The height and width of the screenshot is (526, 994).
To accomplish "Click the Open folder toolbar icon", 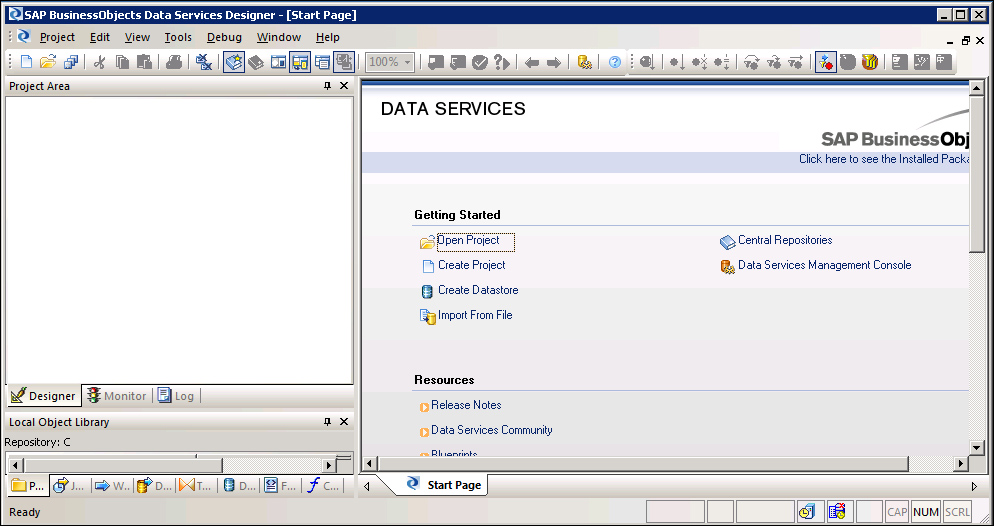I will (48, 62).
